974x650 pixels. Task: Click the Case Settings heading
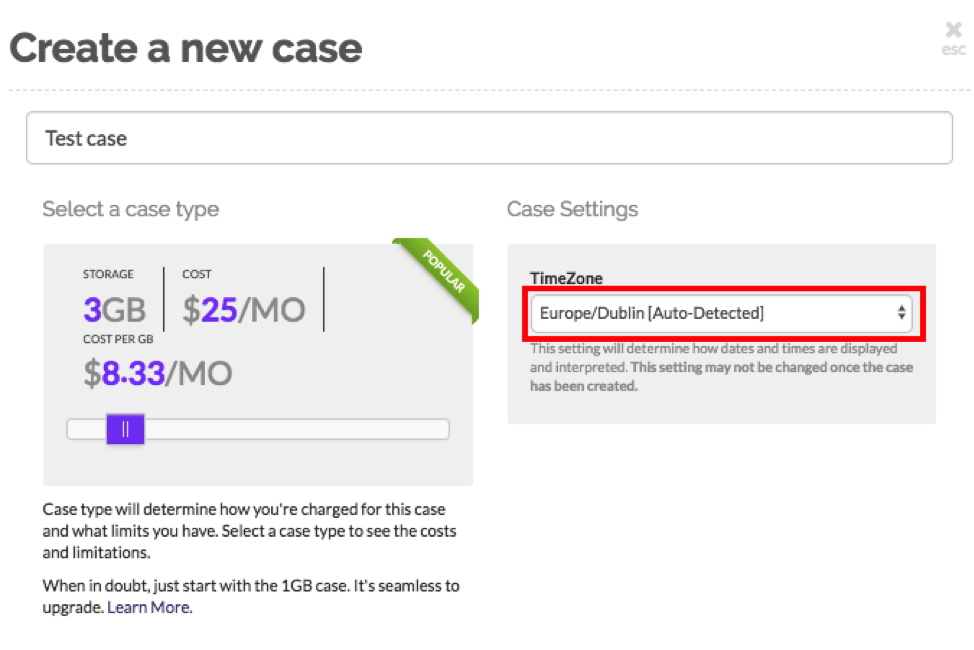pos(573,210)
